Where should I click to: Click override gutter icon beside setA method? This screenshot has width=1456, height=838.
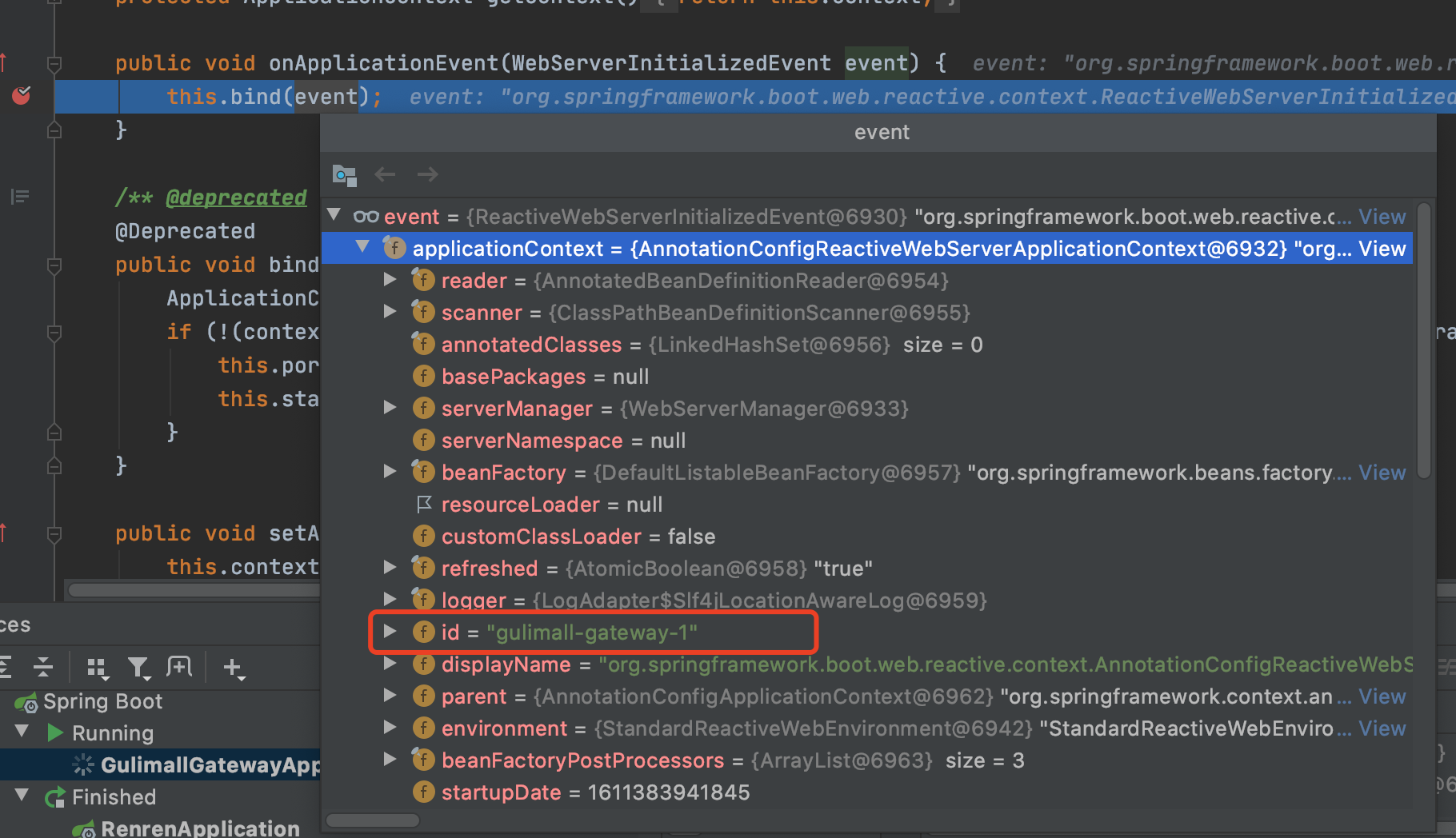pyautogui.click(x=3, y=533)
